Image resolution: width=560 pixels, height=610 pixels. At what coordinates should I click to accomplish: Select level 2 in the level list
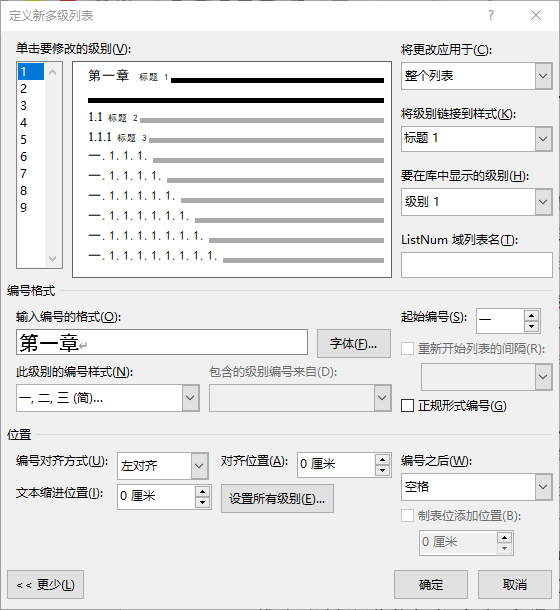(31, 89)
